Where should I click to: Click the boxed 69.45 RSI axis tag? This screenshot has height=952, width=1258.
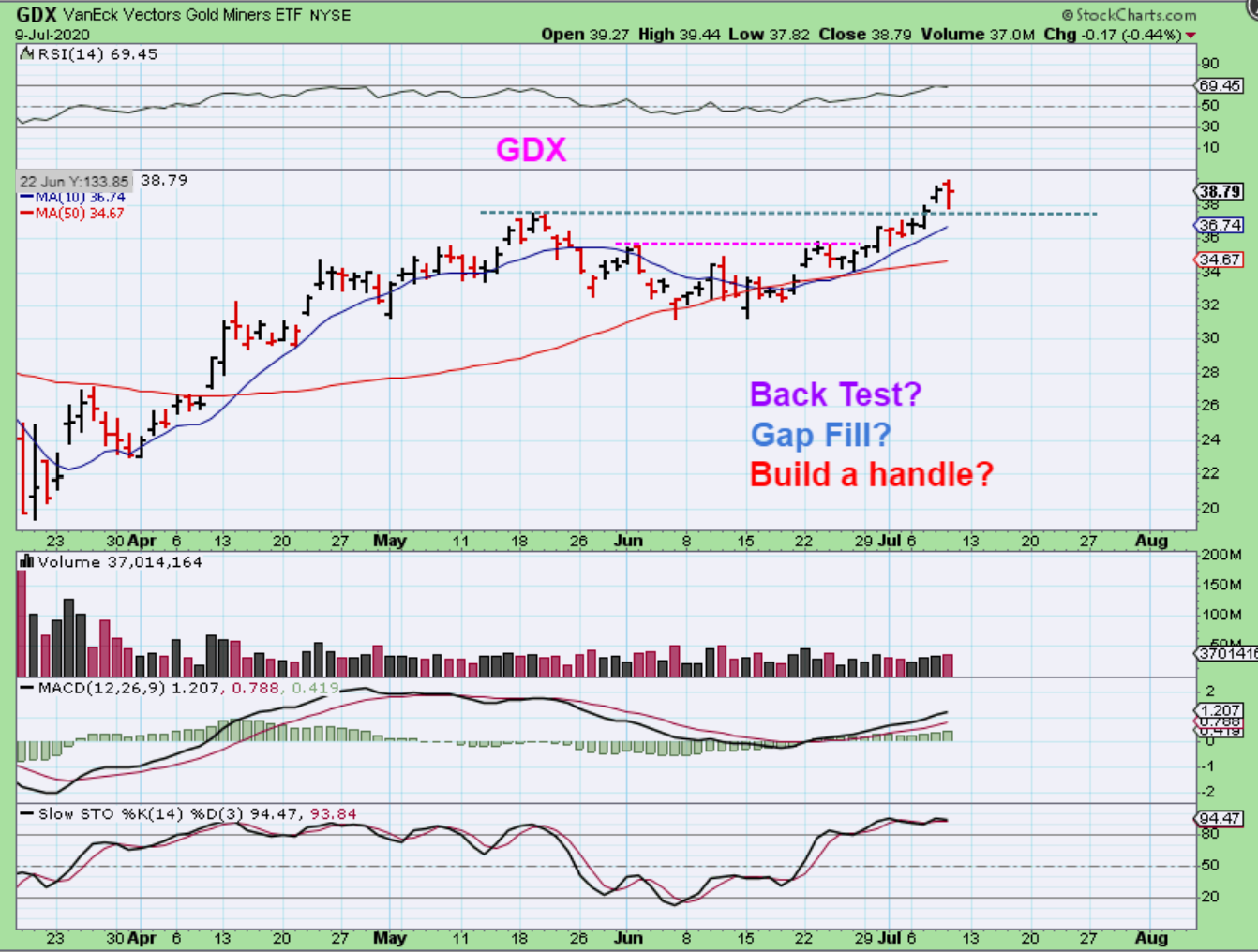click(x=1221, y=85)
